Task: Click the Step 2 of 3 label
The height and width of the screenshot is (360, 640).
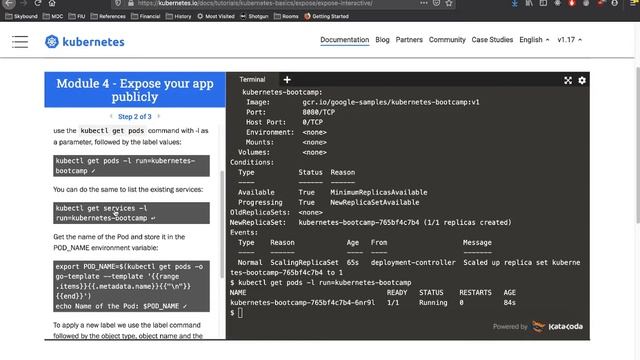Action: tap(135, 116)
